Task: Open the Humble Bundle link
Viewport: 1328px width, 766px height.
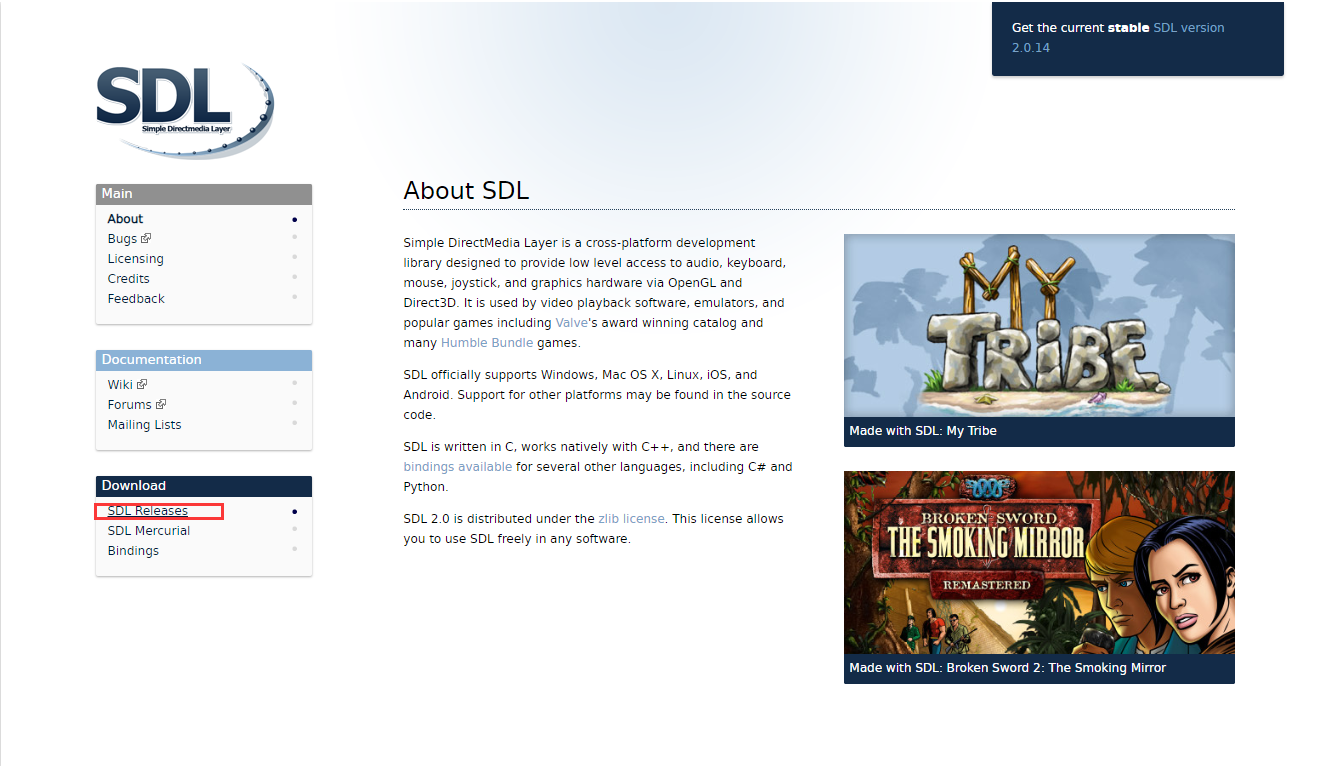Action: (x=487, y=342)
